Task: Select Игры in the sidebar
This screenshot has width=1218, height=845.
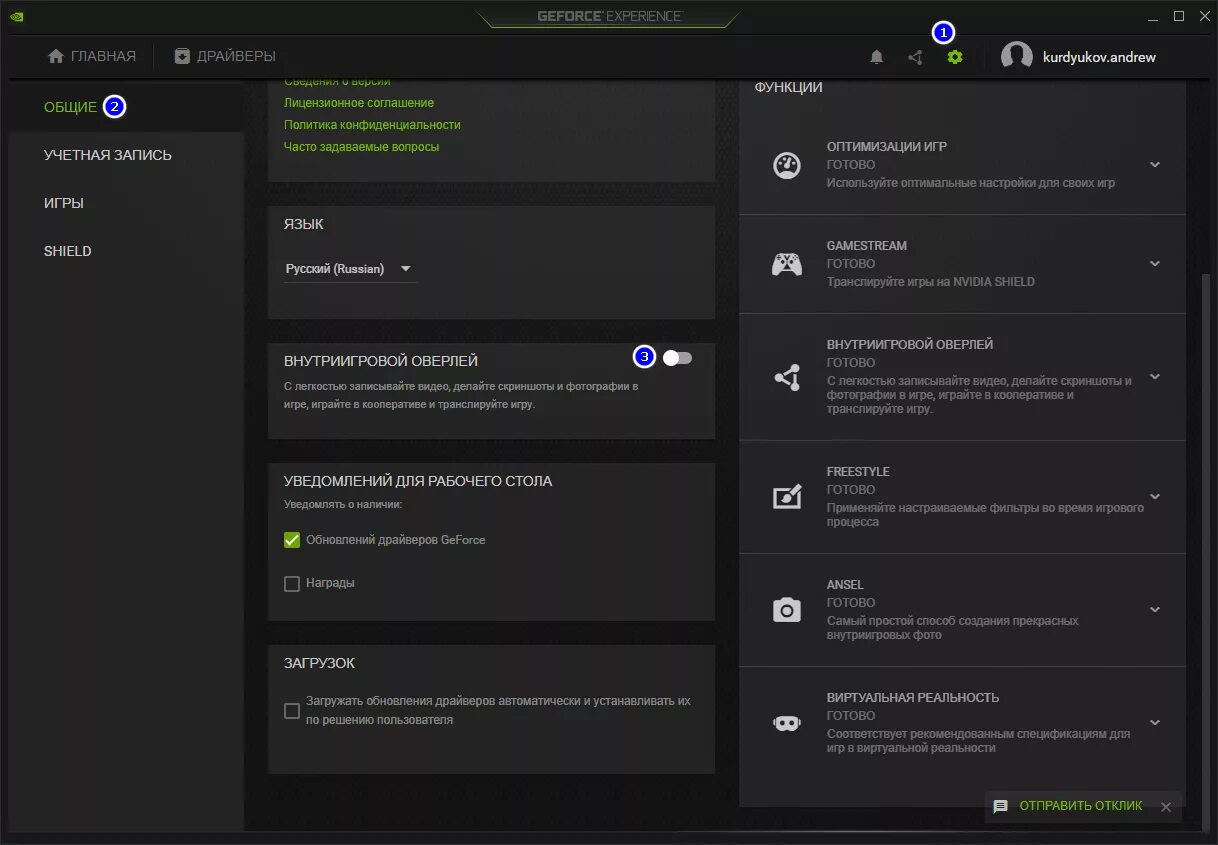Action: 64,203
